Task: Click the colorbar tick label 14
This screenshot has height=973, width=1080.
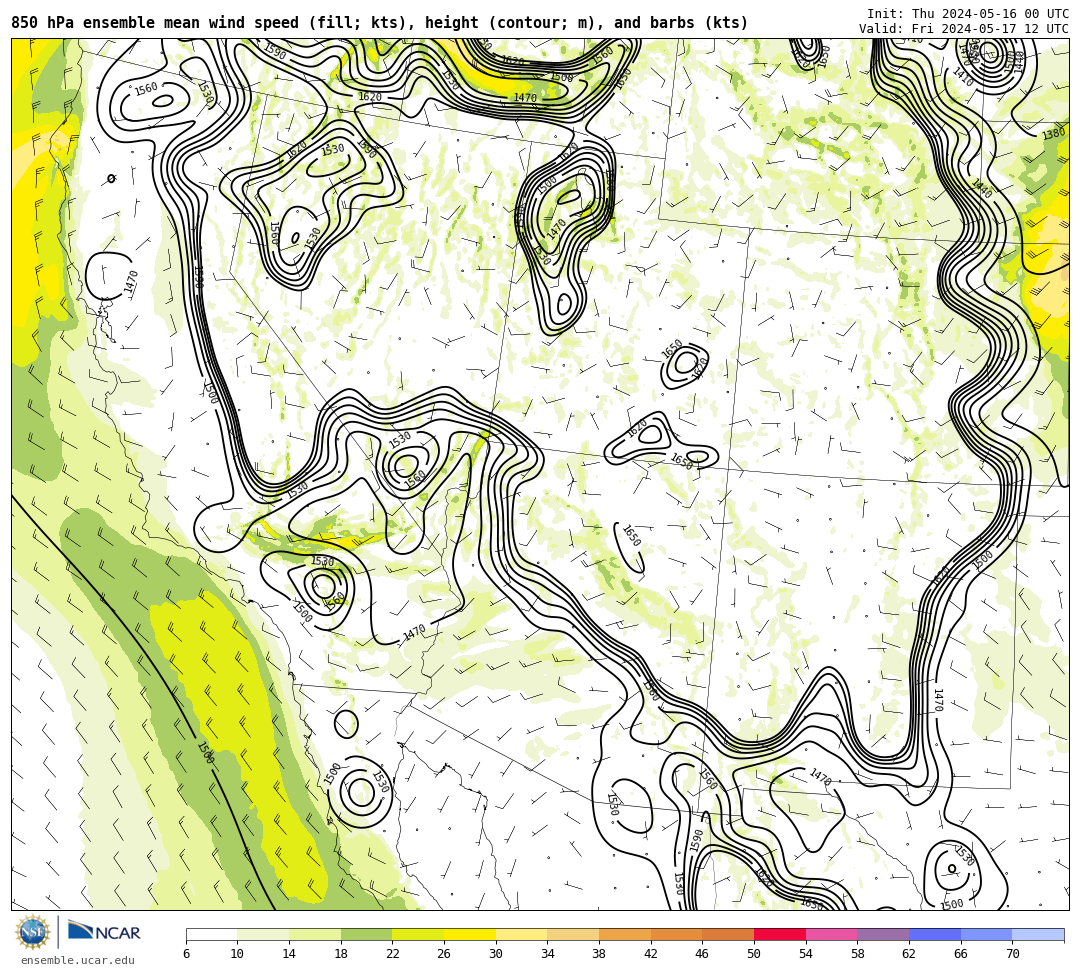Action: (x=289, y=954)
